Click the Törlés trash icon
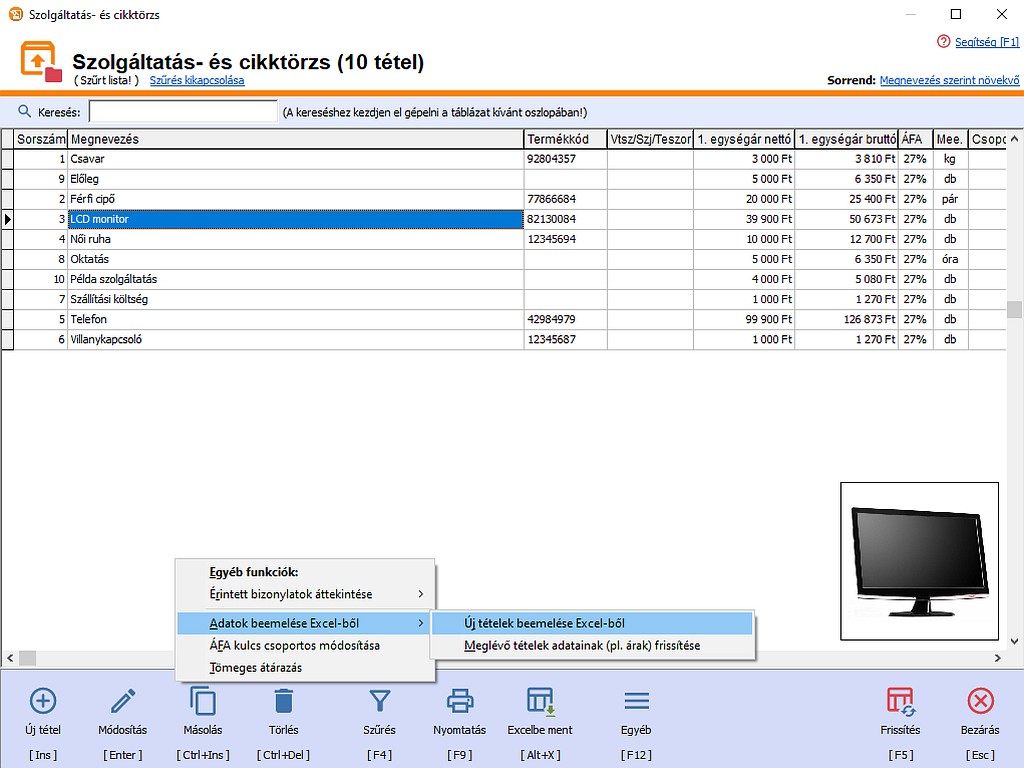This screenshot has height=768, width=1024. 283,700
